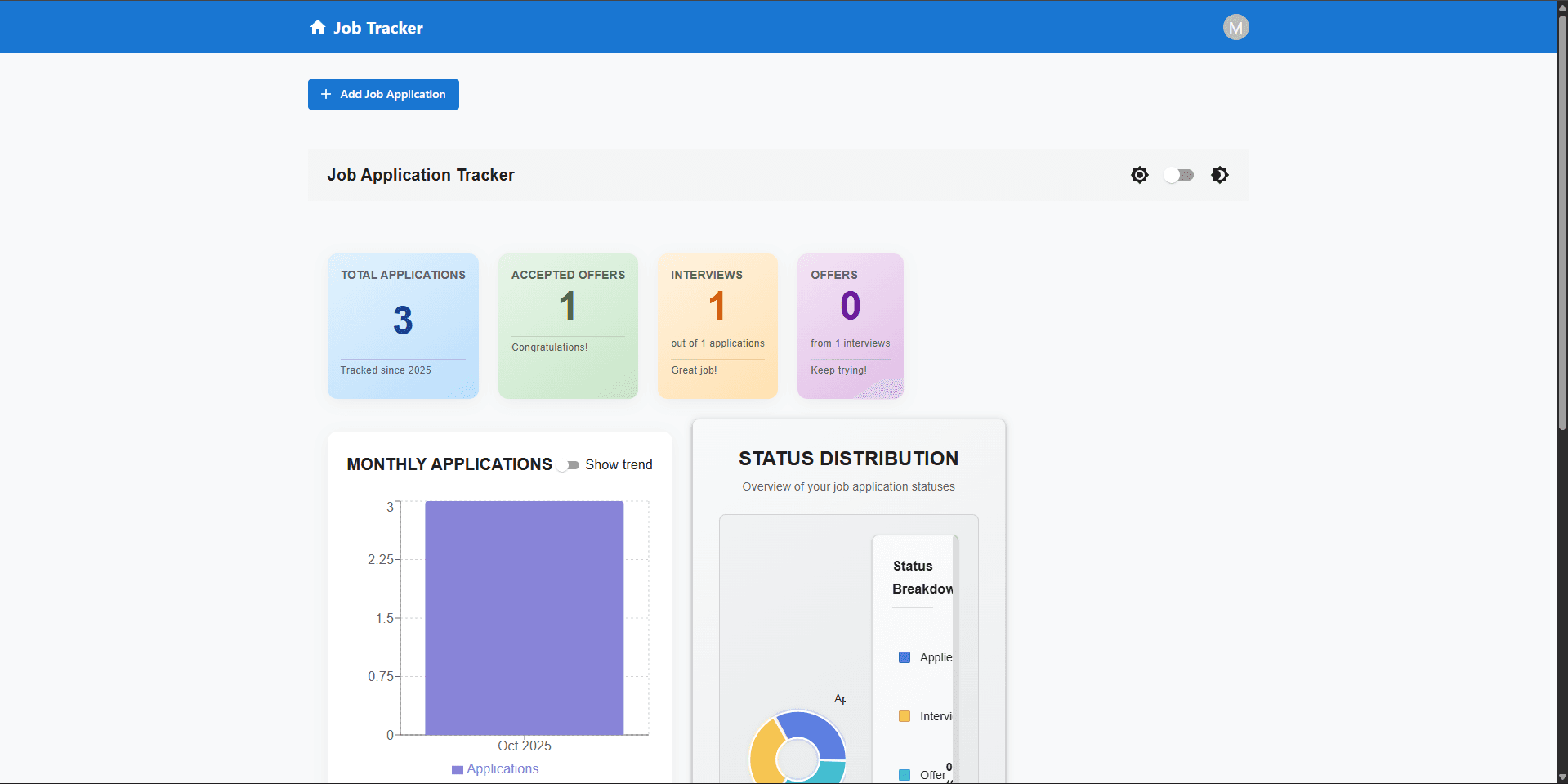Open home via the house icon
The width and height of the screenshot is (1568, 784).
[318, 27]
